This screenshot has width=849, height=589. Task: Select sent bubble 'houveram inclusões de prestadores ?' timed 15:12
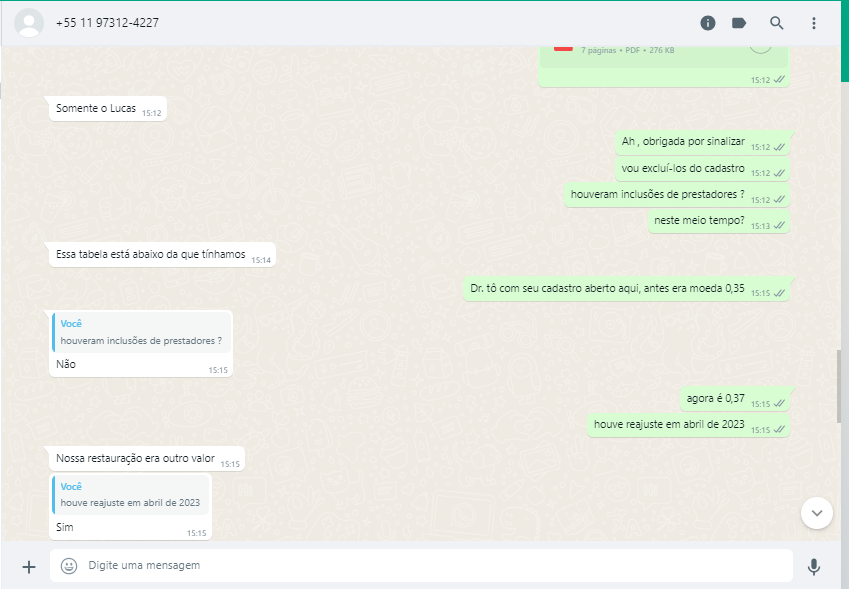point(677,195)
